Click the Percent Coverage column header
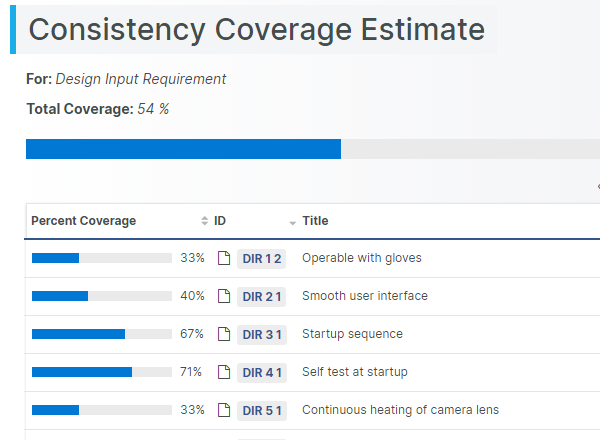The width and height of the screenshot is (600, 440). click(83, 221)
